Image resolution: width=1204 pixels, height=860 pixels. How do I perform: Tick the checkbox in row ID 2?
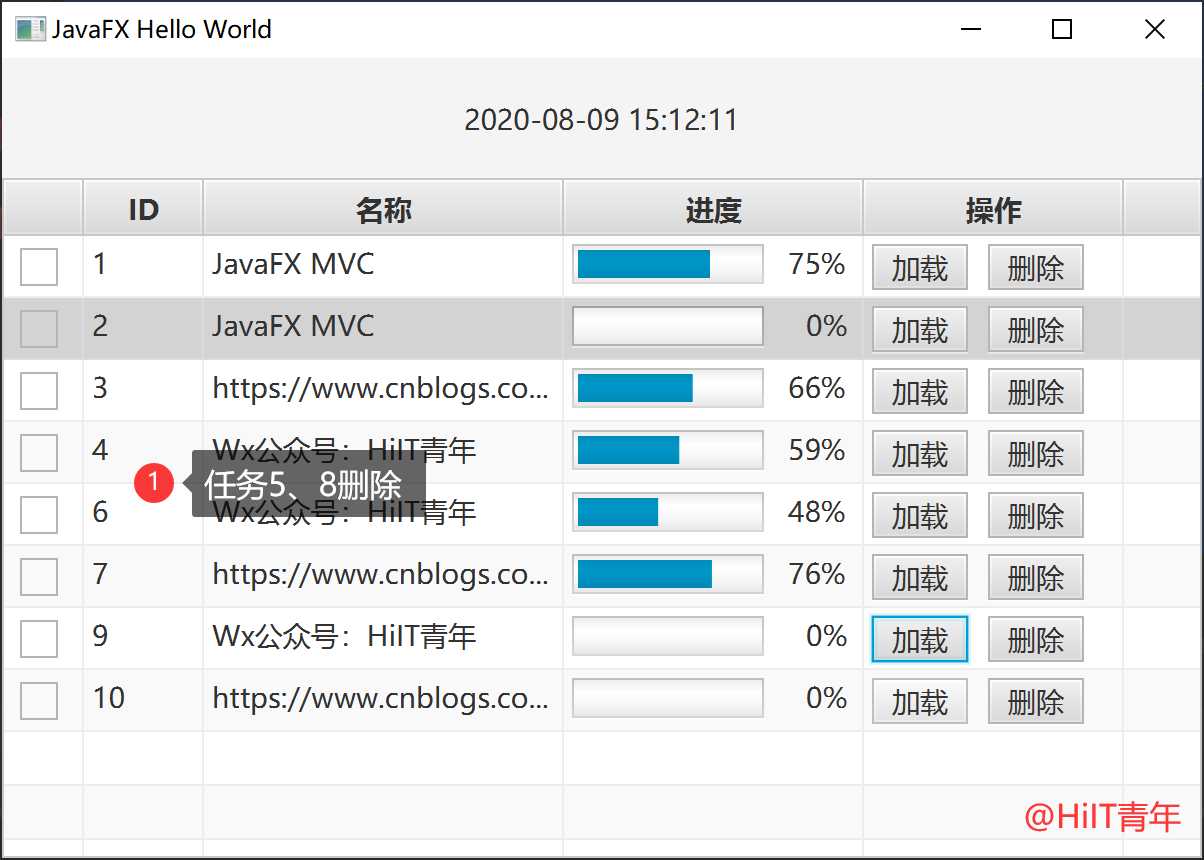coord(39,329)
